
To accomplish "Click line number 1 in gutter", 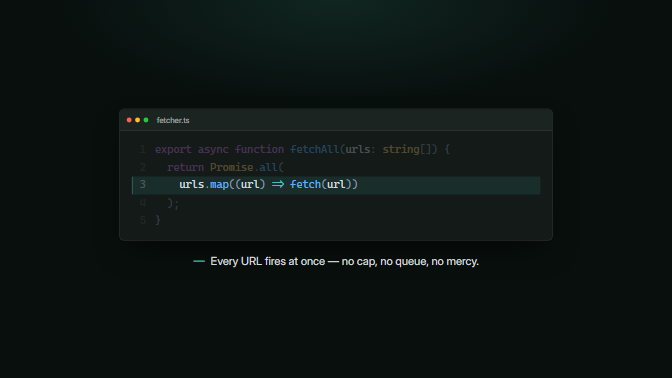I will (x=143, y=149).
